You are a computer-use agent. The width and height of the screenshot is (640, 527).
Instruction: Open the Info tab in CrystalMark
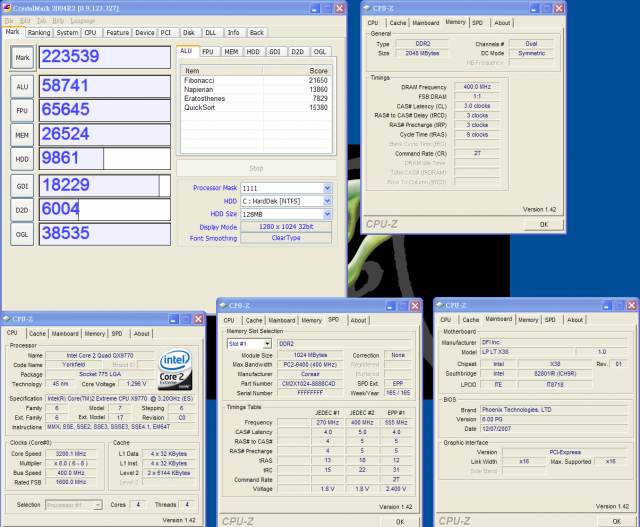(233, 33)
